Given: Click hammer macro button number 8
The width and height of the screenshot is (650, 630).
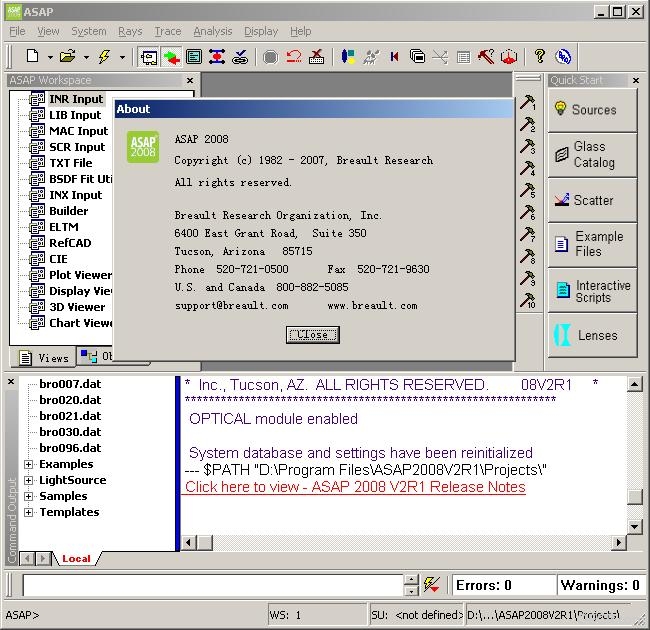Looking at the screenshot, I should [528, 256].
